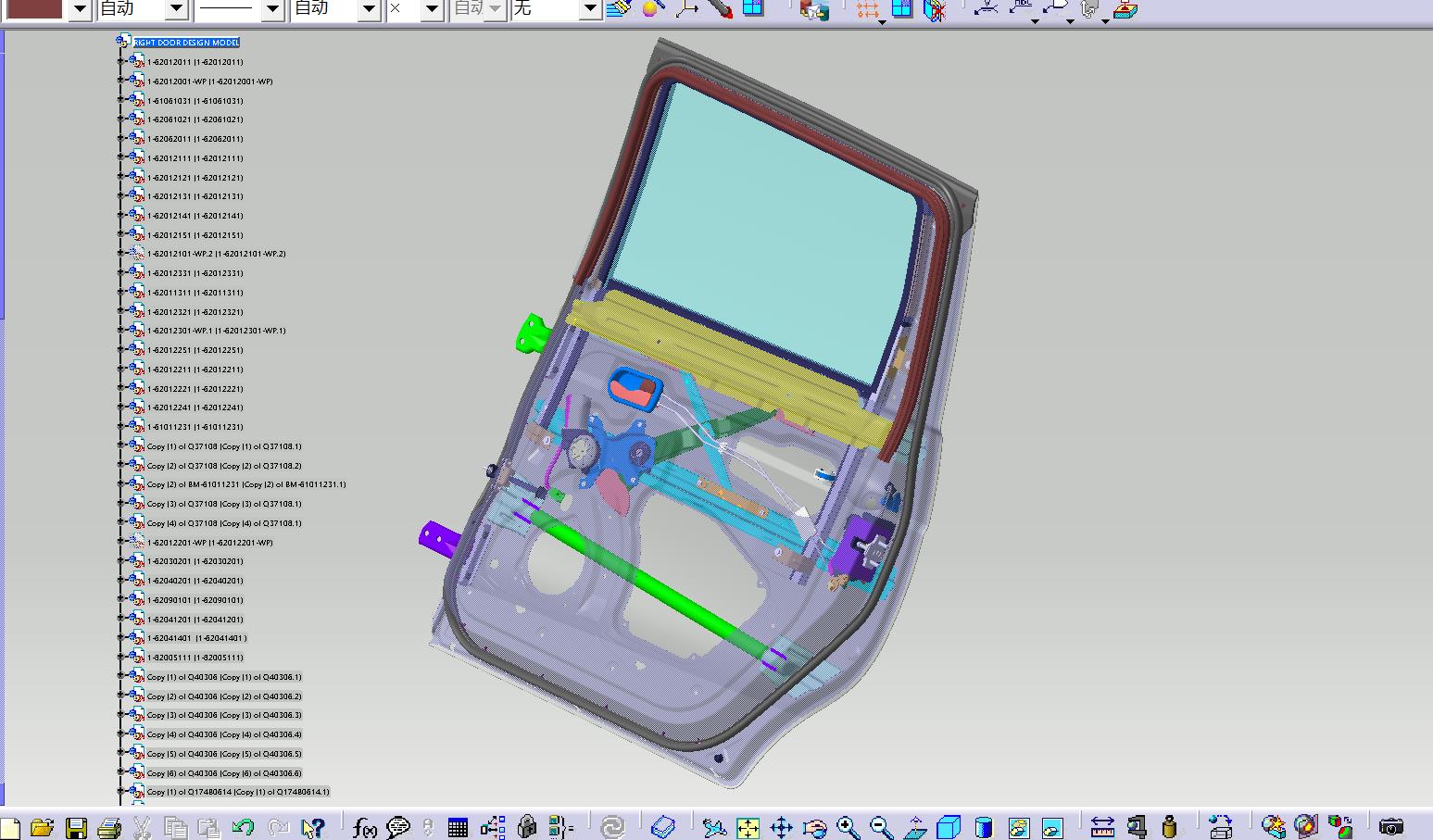Click the Measure Item caliper icon
Image resolution: width=1433 pixels, height=840 pixels.
pyautogui.click(x=1137, y=826)
